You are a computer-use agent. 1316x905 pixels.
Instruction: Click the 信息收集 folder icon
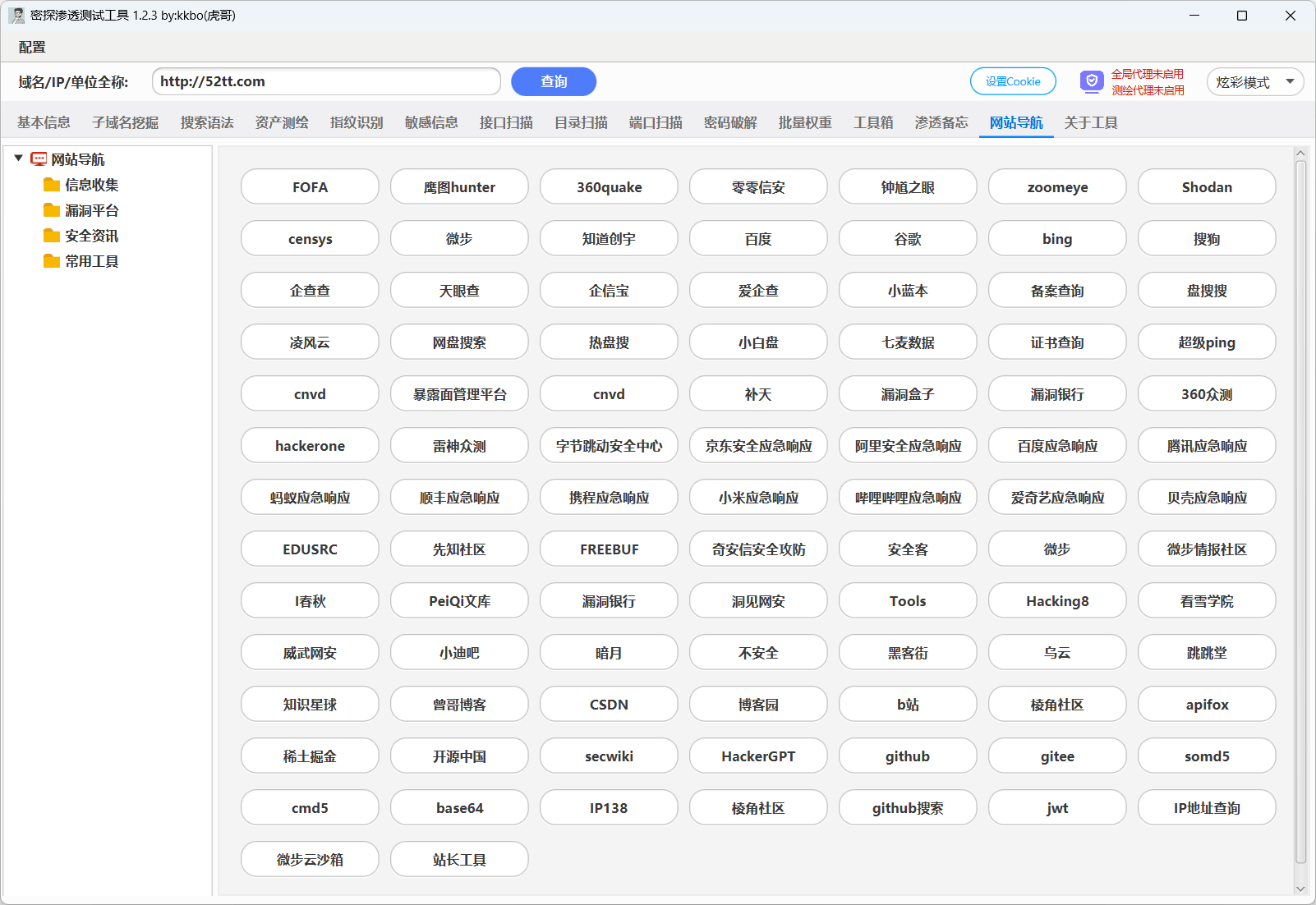pyautogui.click(x=52, y=185)
